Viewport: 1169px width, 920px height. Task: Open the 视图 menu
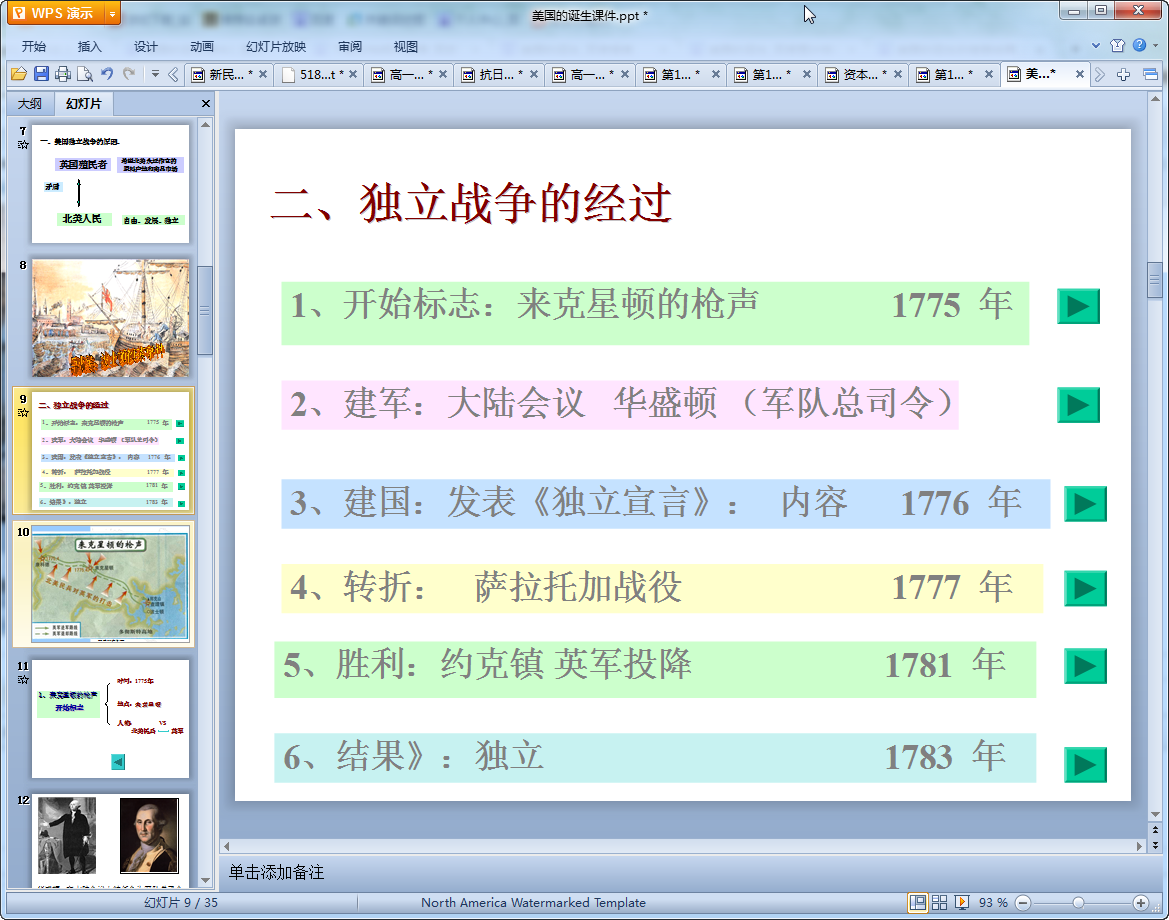[x=406, y=46]
